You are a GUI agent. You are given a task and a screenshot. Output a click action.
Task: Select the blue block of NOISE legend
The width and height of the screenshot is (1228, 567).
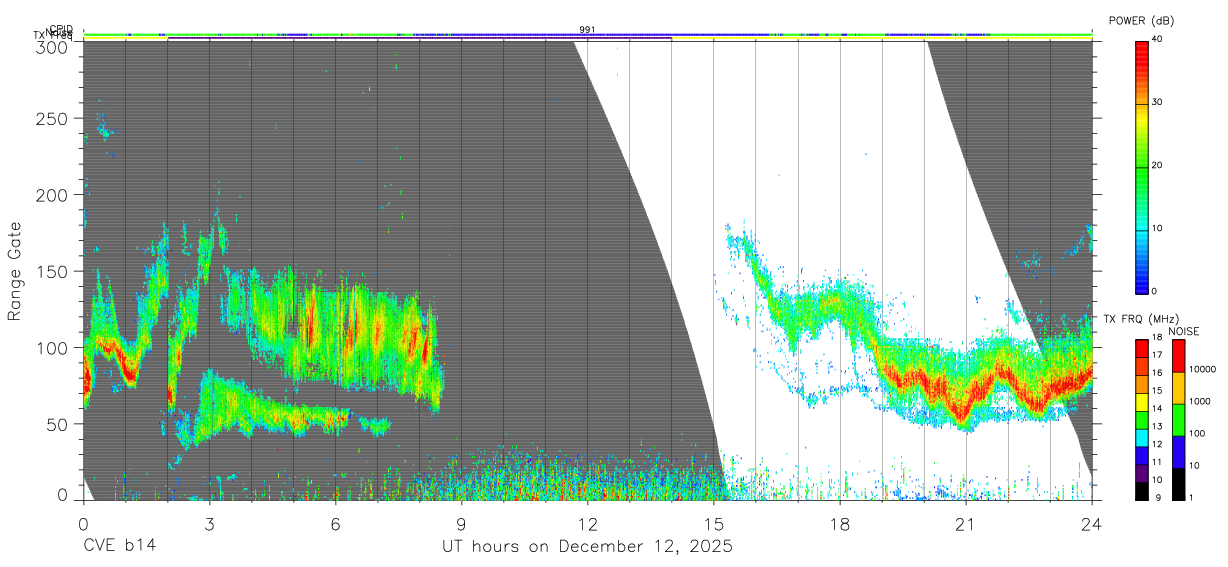1179,452
